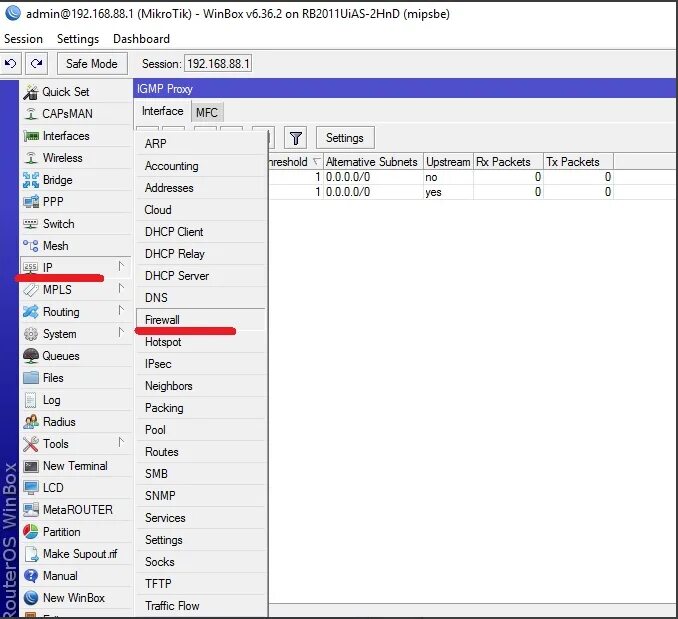Select DHCP Relay from IP submenu
The width and height of the screenshot is (678, 619).
pos(201,254)
